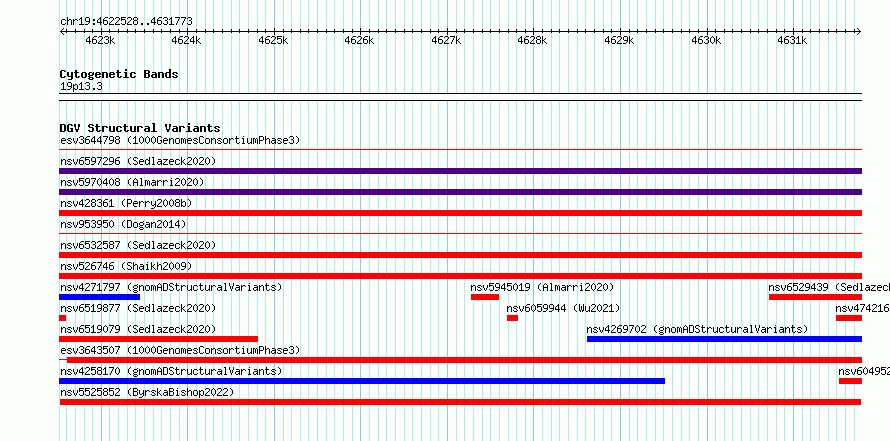Click the 4626k ruler tick label

coord(359,41)
